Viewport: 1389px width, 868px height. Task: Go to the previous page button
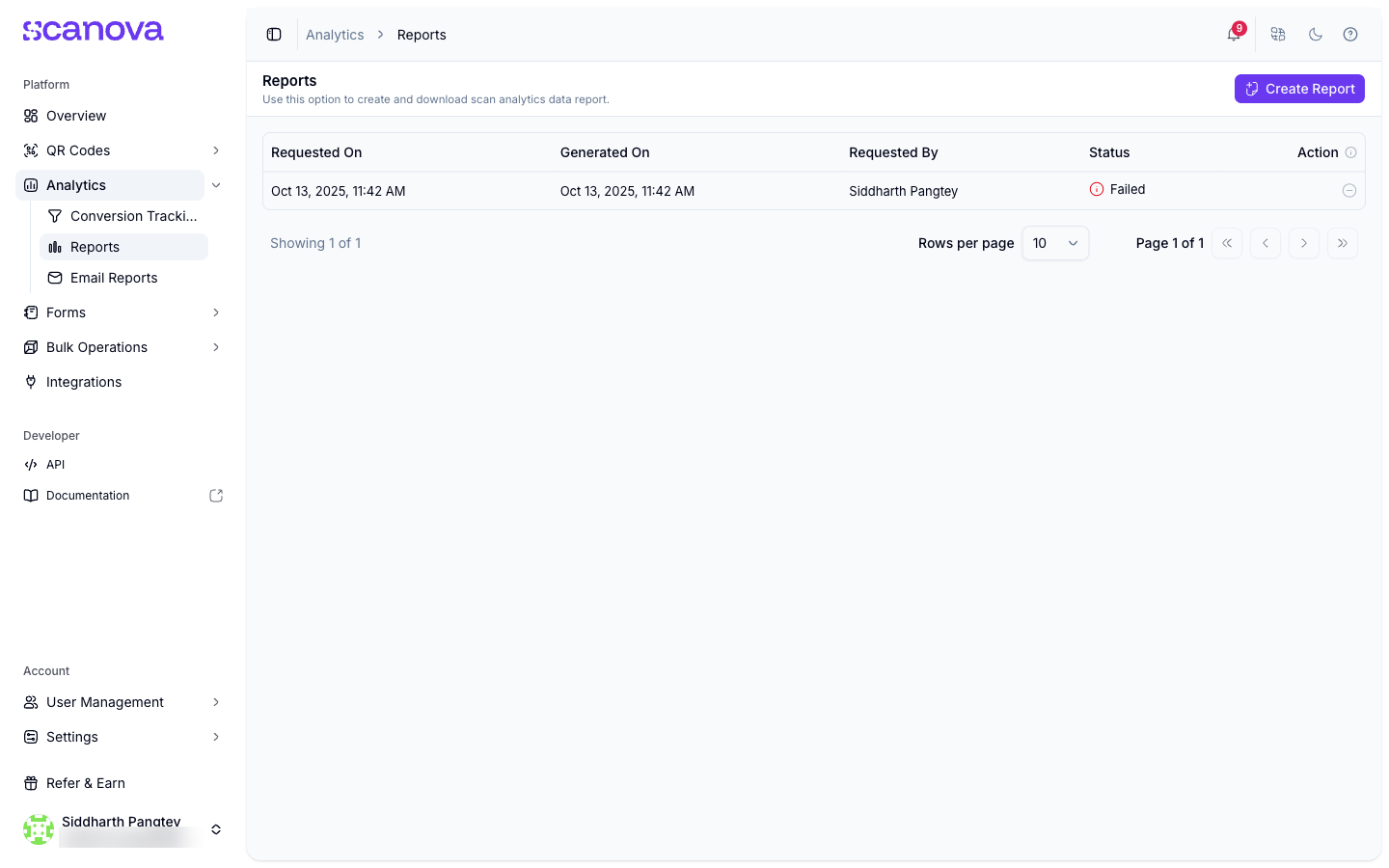[1266, 243]
